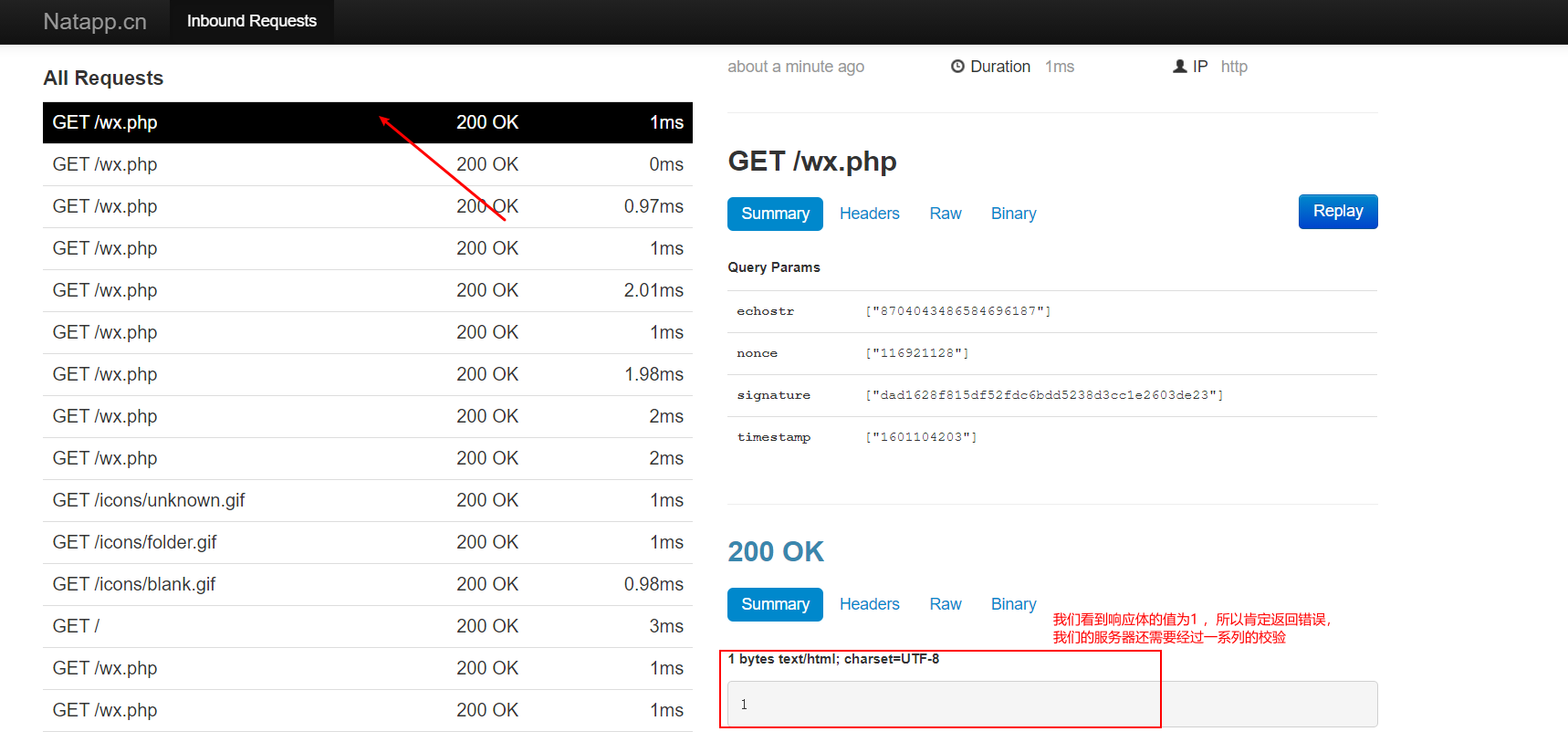Click the signature parameter name
1568x742 pixels.
coord(774,395)
